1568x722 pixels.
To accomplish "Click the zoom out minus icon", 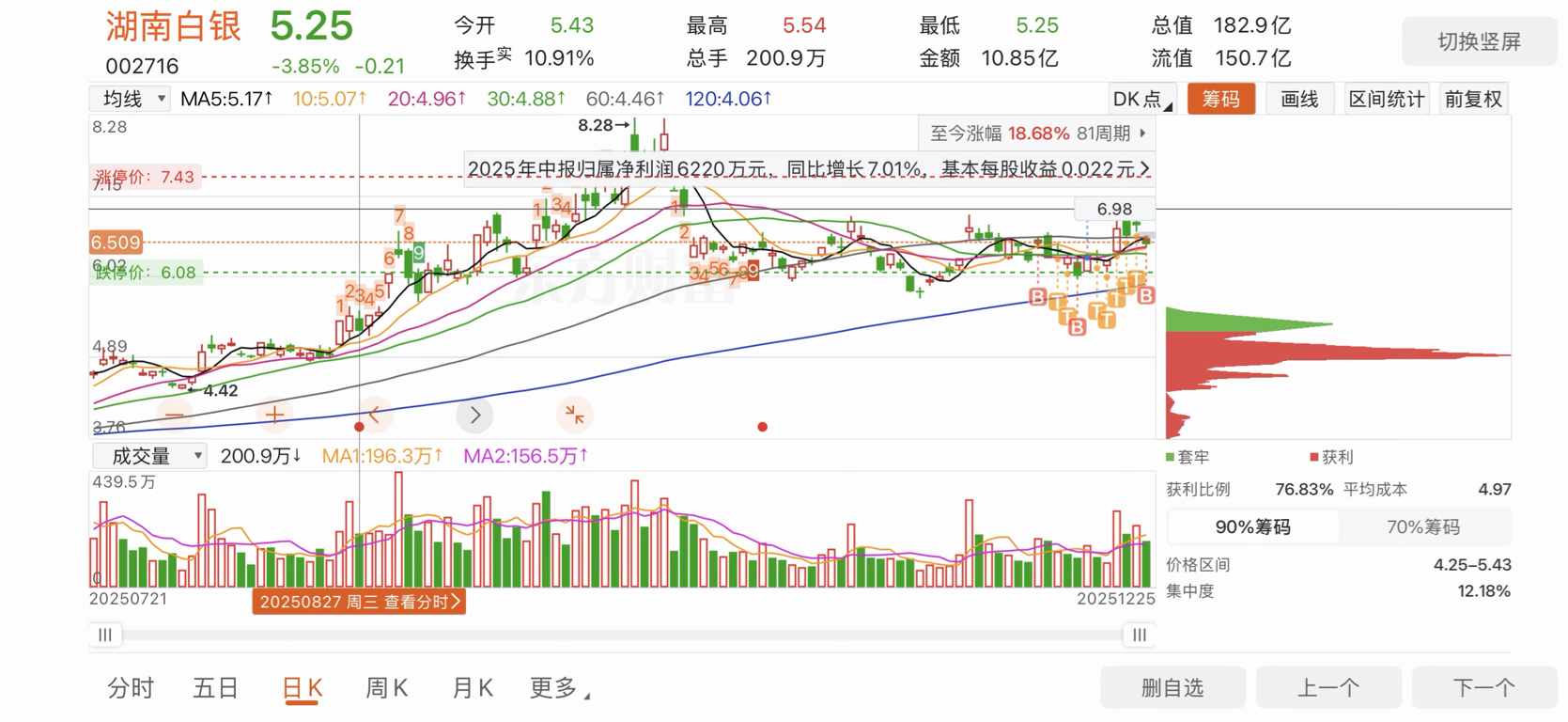I will click(175, 415).
